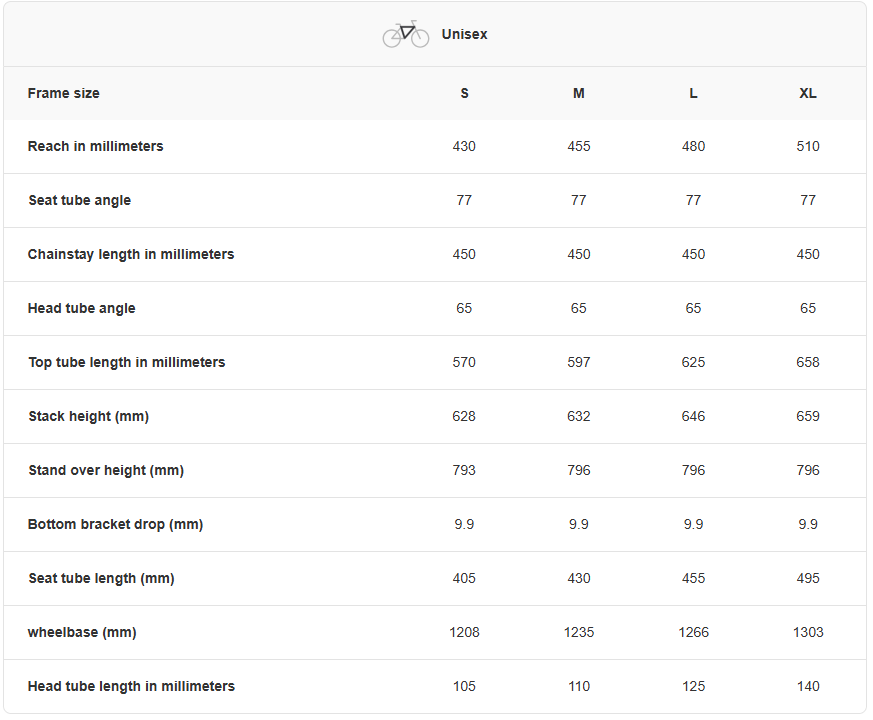Select Chainstay length in millimeters label
This screenshot has width=873, height=720.
(131, 254)
